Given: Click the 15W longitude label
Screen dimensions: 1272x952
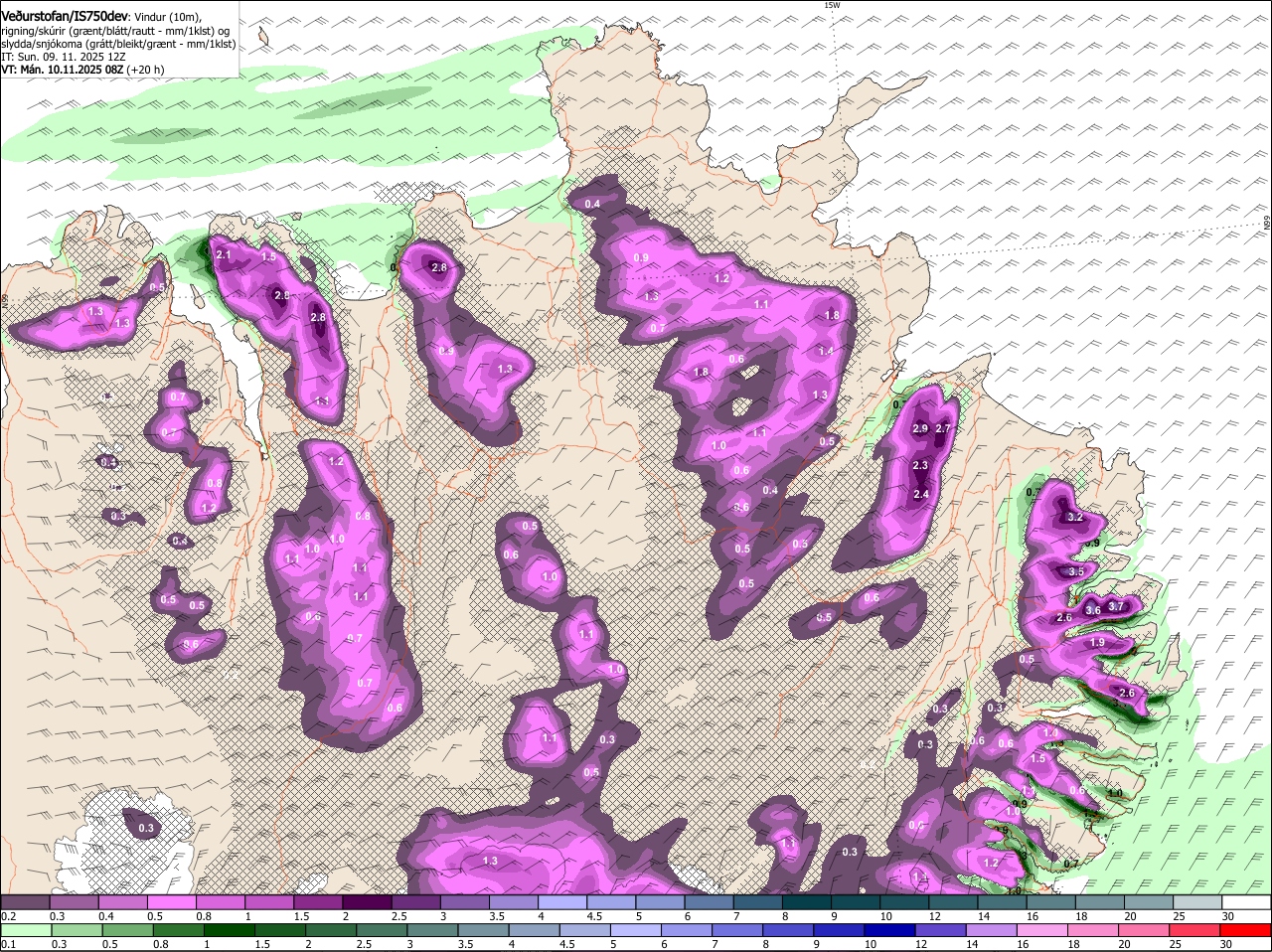Looking at the screenshot, I should click(x=832, y=5).
